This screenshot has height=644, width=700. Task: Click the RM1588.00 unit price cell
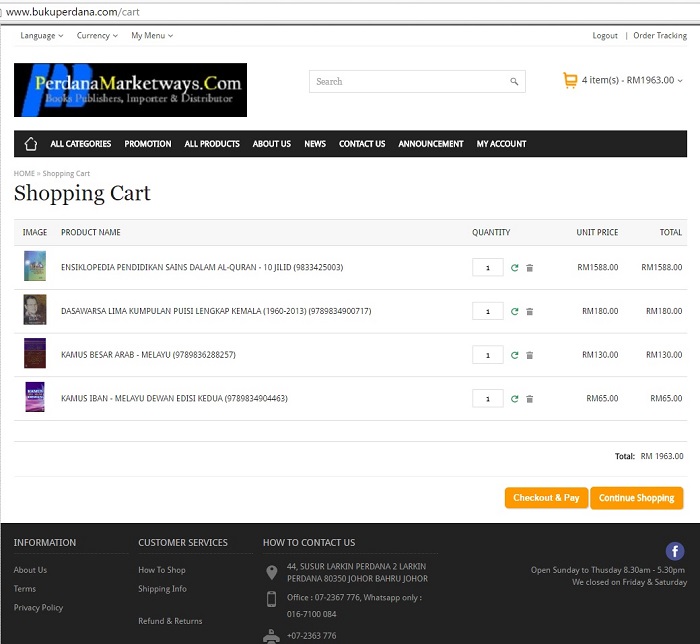(598, 267)
